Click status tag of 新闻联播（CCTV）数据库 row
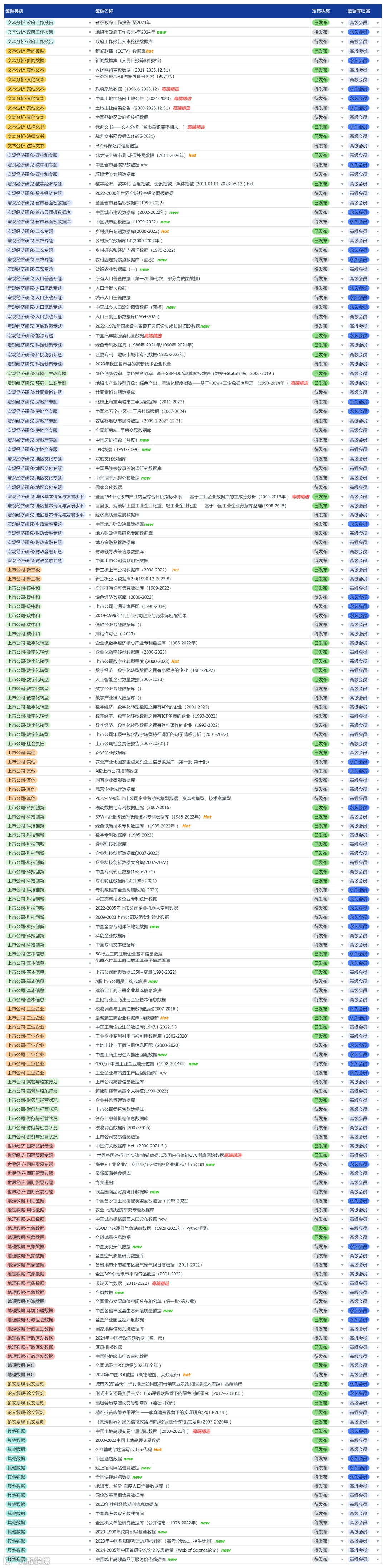The image size is (386, 1568). click(320, 51)
